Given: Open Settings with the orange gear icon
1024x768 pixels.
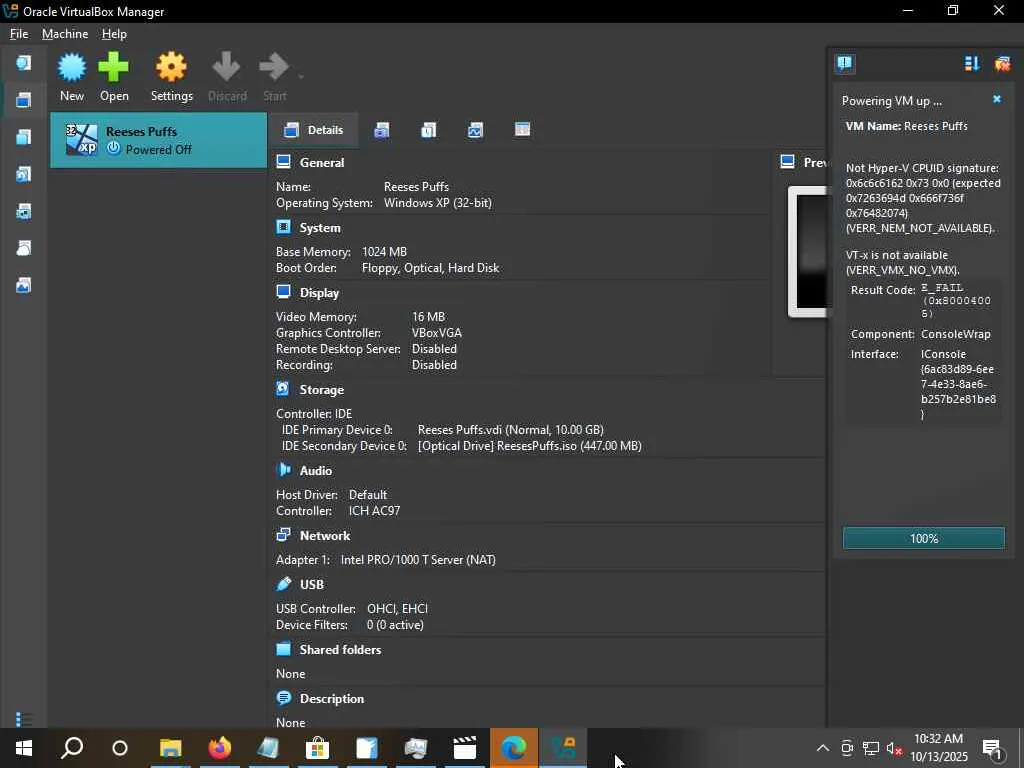Looking at the screenshot, I should [x=171, y=67].
